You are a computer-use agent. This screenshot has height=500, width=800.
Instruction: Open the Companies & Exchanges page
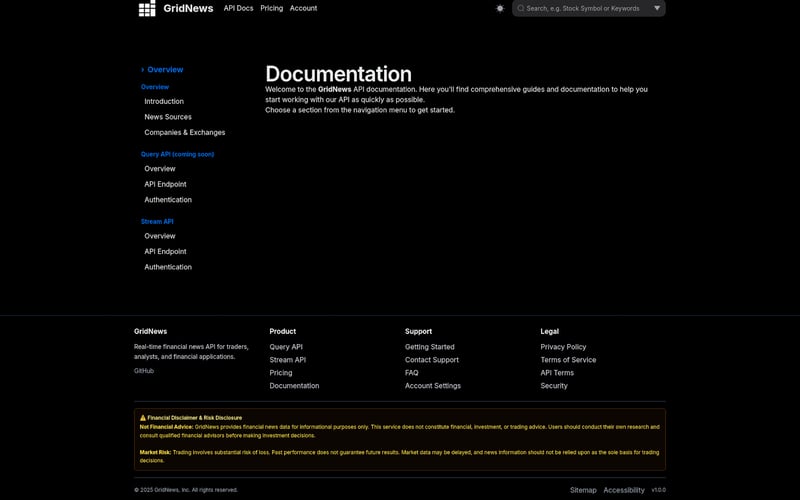[185, 132]
